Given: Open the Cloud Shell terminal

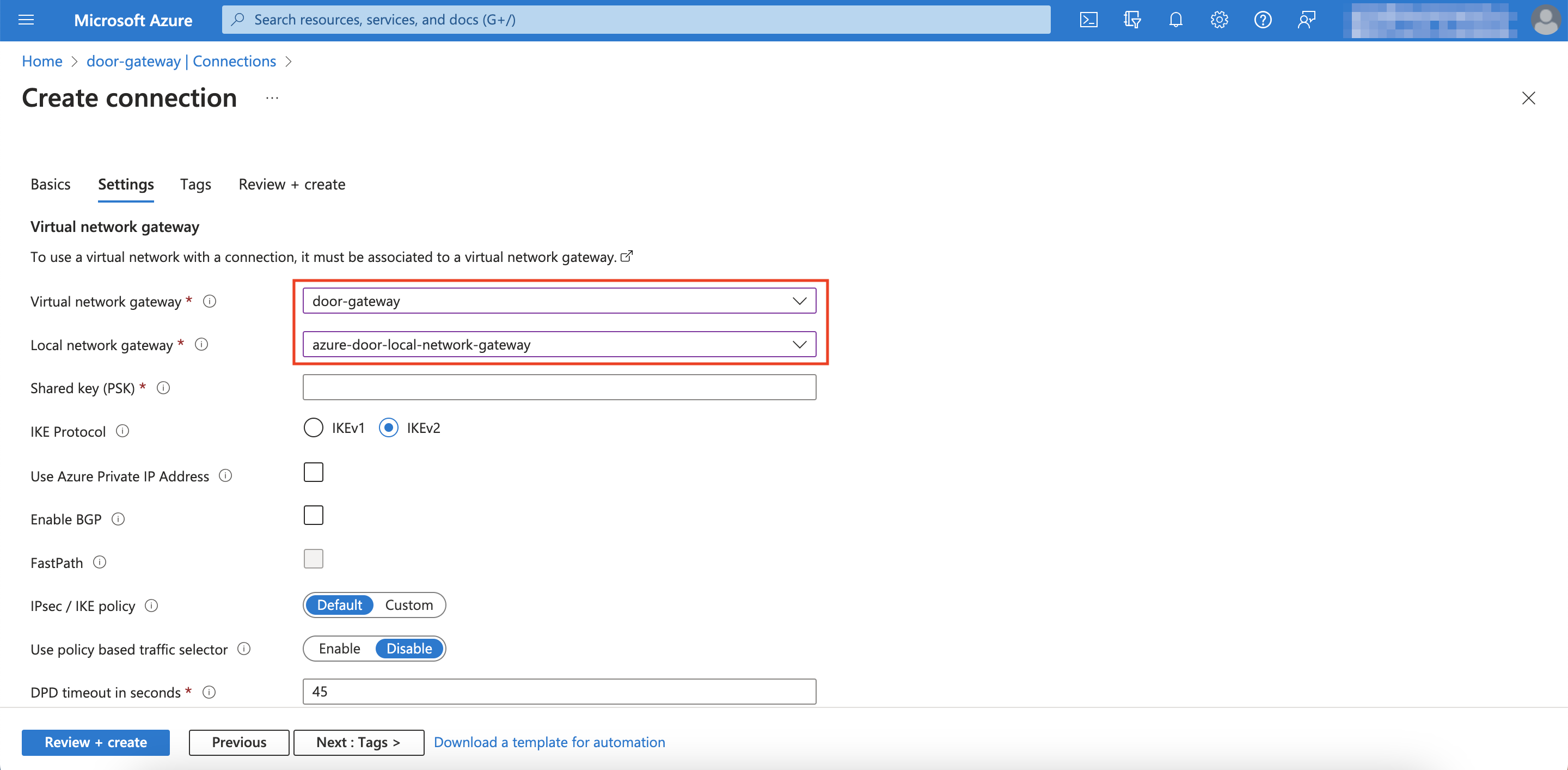Looking at the screenshot, I should [1088, 20].
